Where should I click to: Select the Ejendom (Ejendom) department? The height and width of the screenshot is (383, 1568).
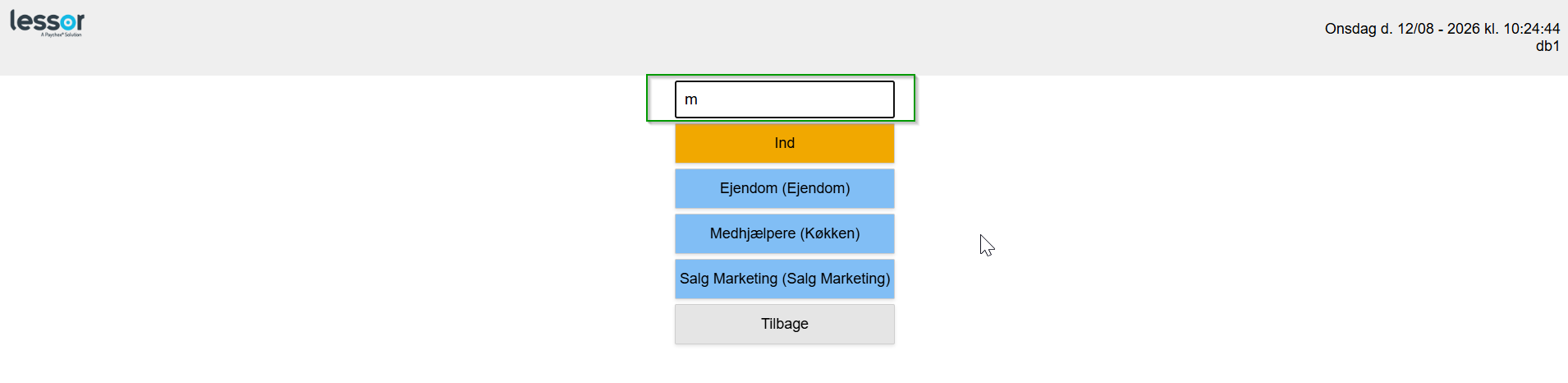coord(784,188)
